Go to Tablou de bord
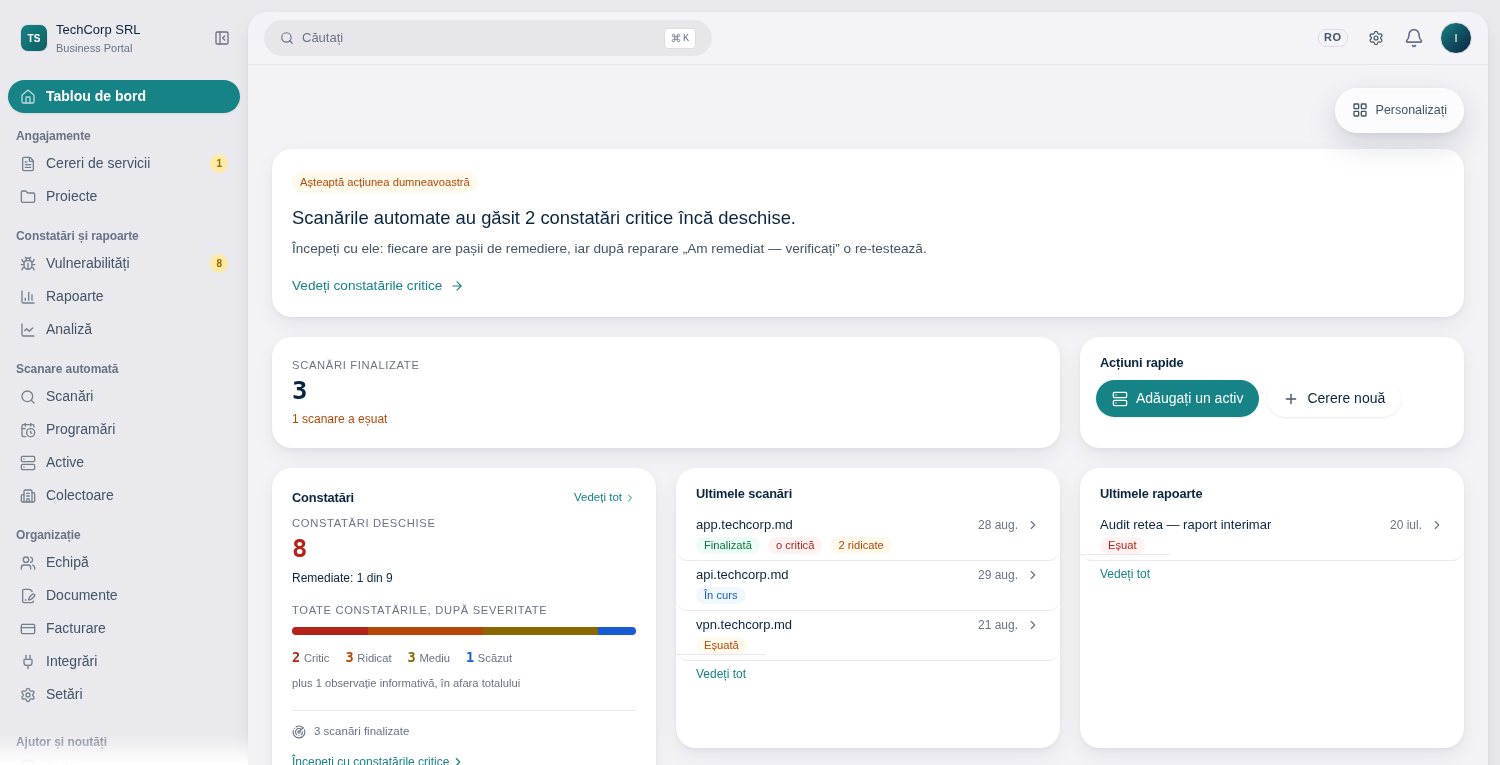 point(124,96)
